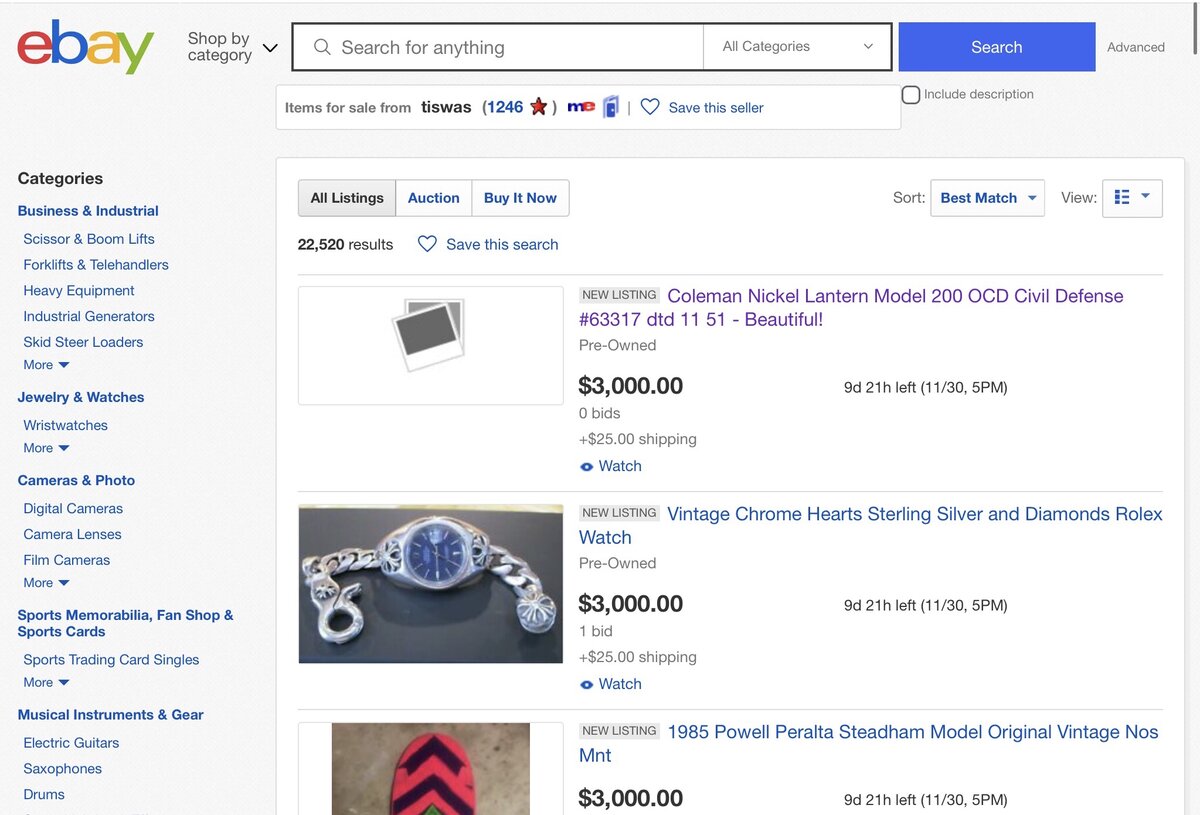Open the Advanced search link

1135,47
